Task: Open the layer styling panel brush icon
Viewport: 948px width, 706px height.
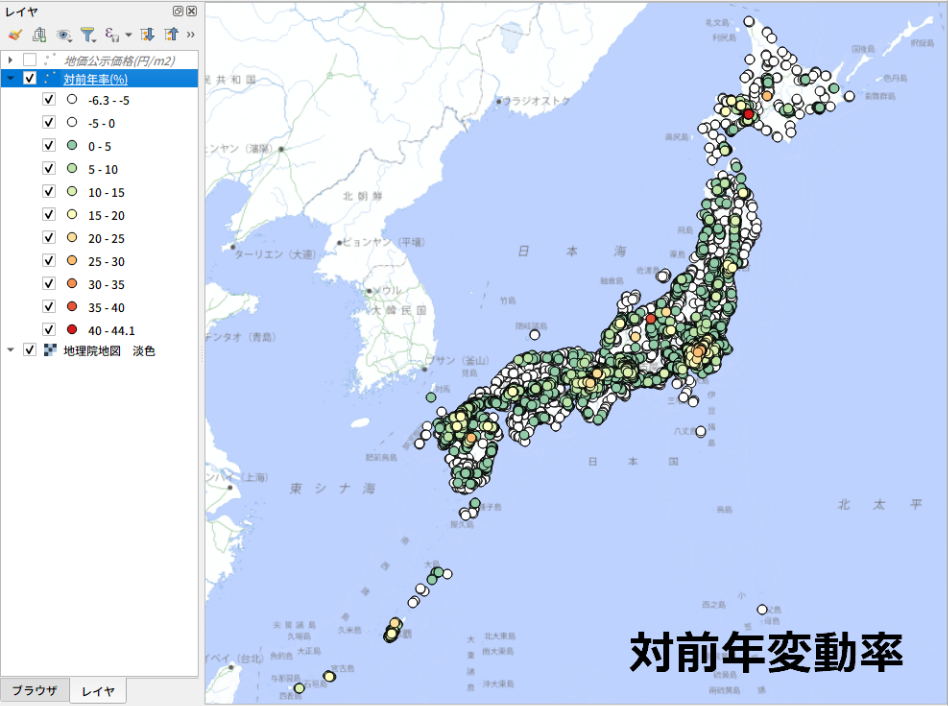Action: coord(14,35)
